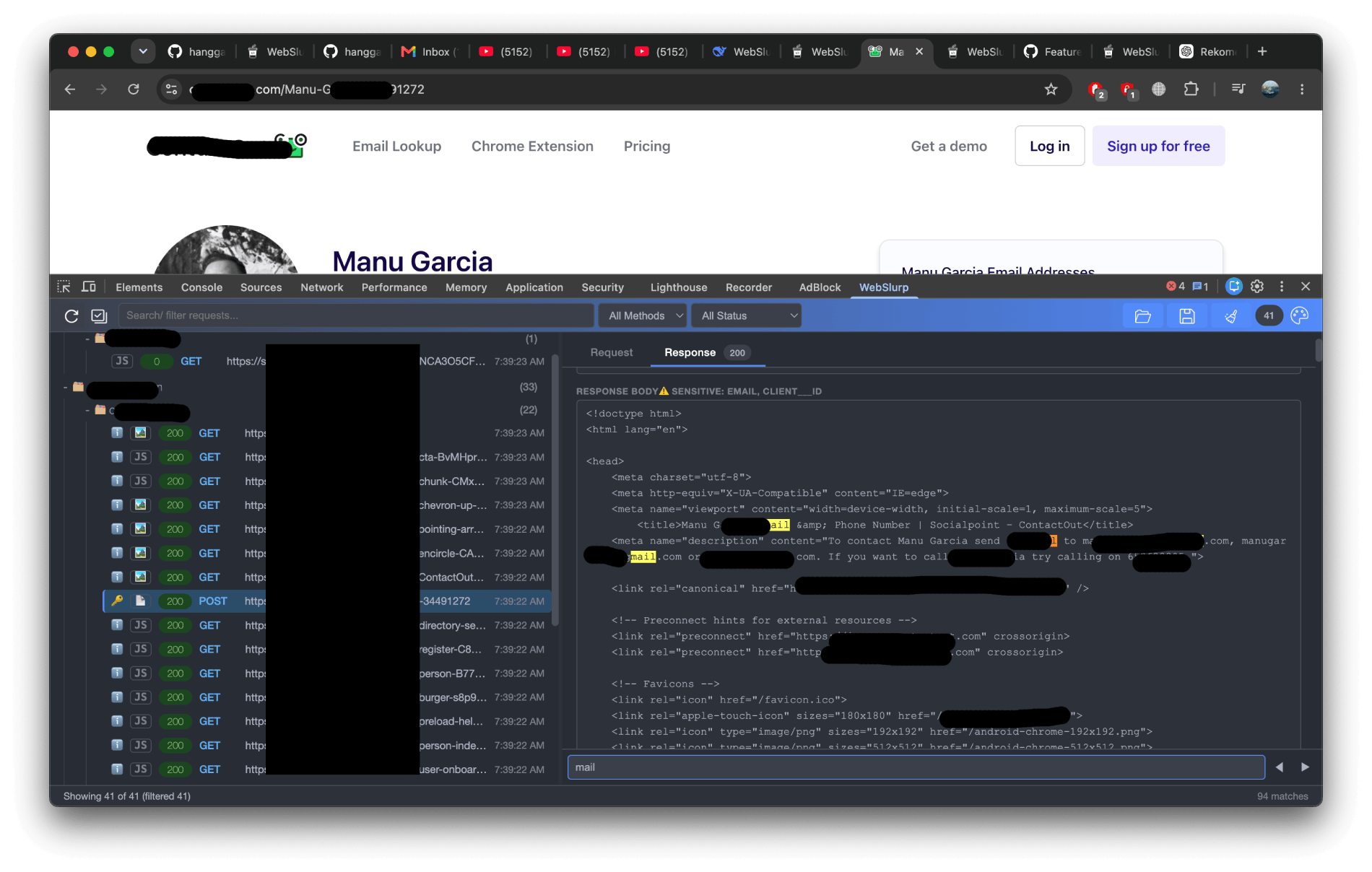Click the Log in button
The height and width of the screenshot is (872, 1372).
coord(1049,146)
